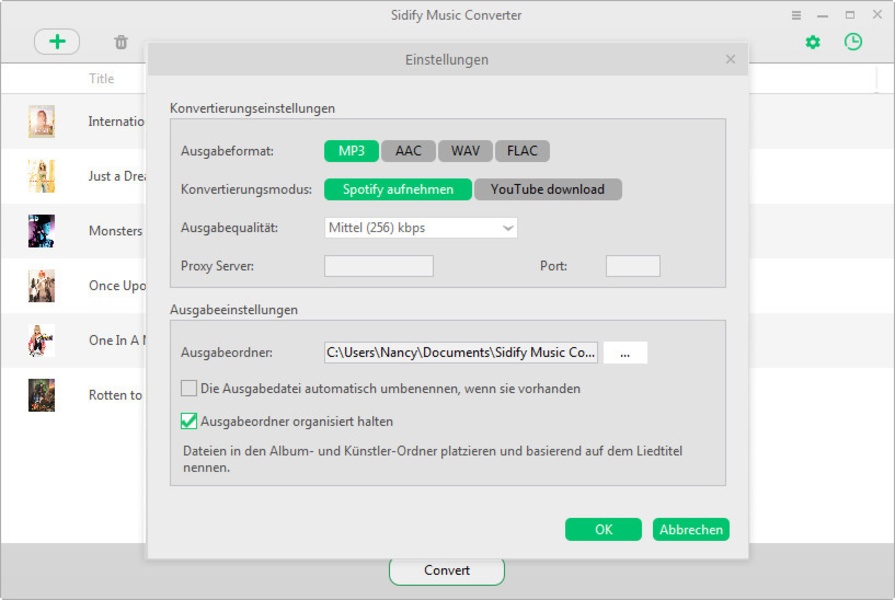
Task: Select the Once Upo... album thumbnail
Action: 42,285
